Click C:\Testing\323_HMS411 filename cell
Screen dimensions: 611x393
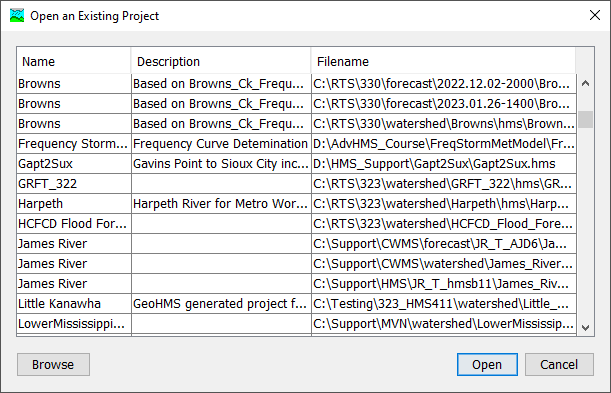click(x=444, y=303)
